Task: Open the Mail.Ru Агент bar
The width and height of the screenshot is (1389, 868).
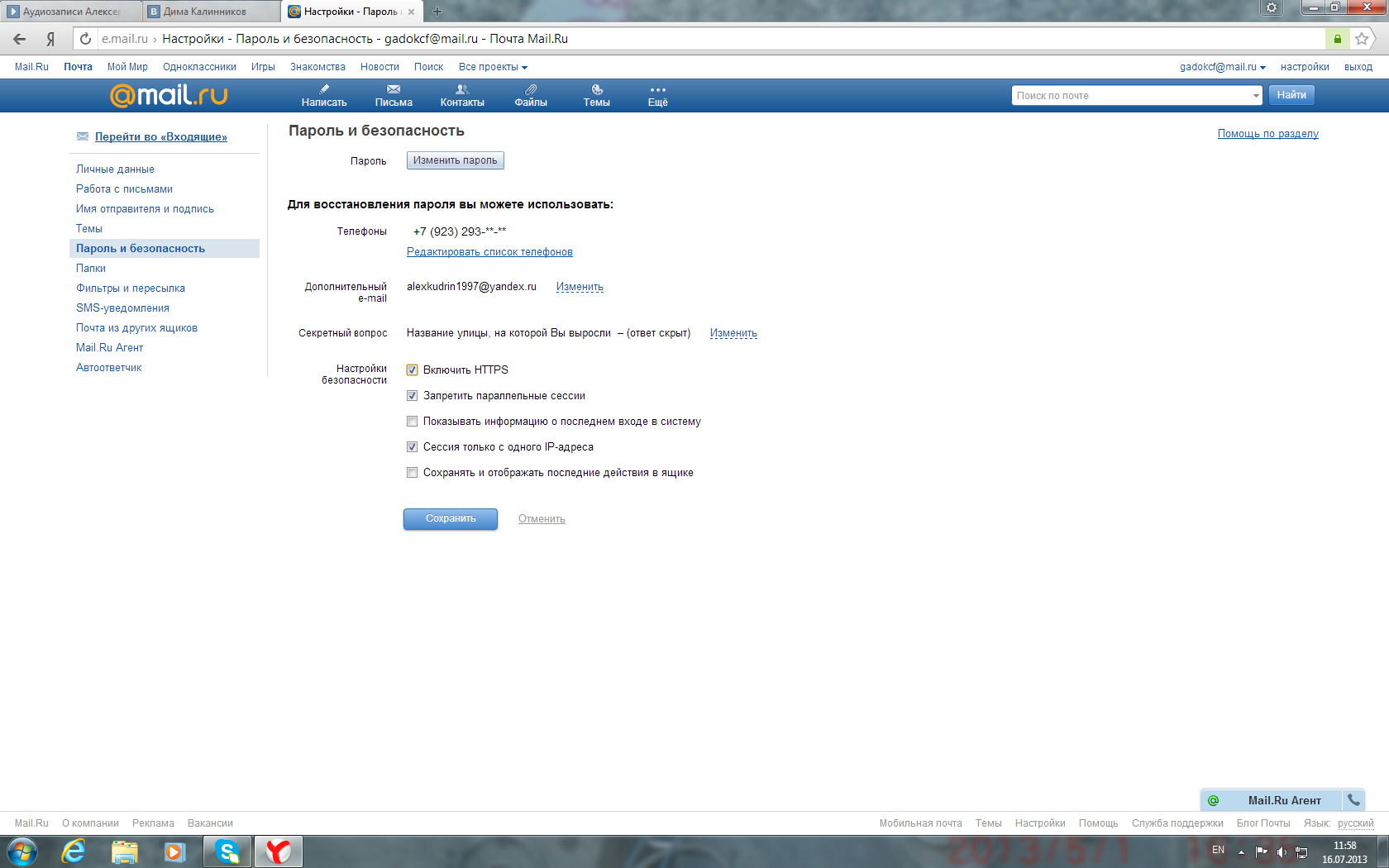Action: [1284, 800]
